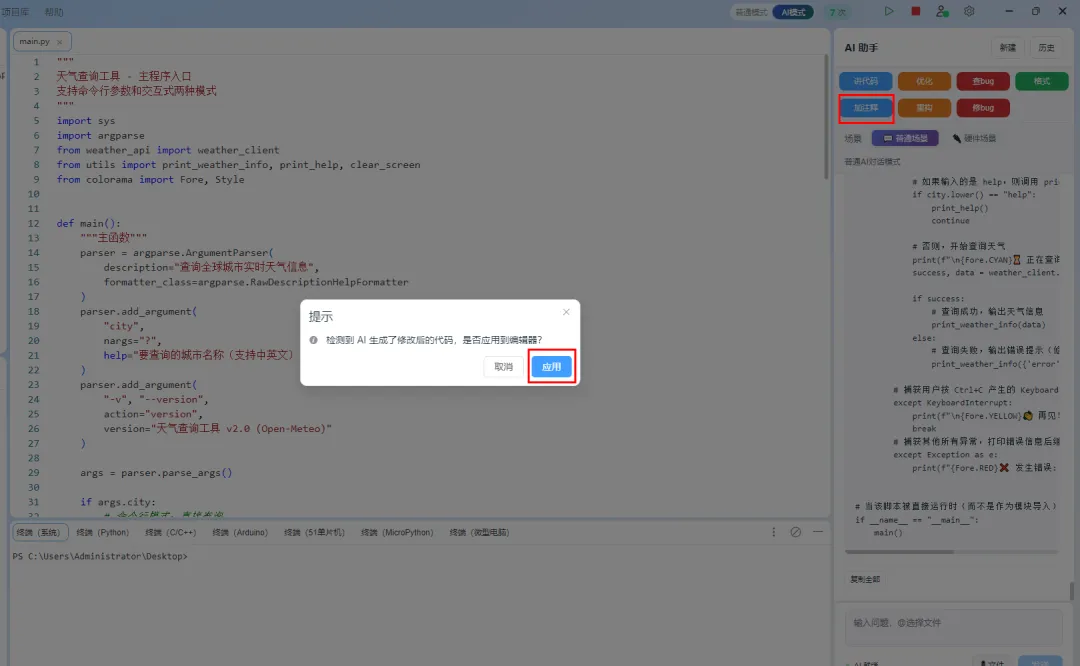Click the 文件 attach button

click(993, 662)
